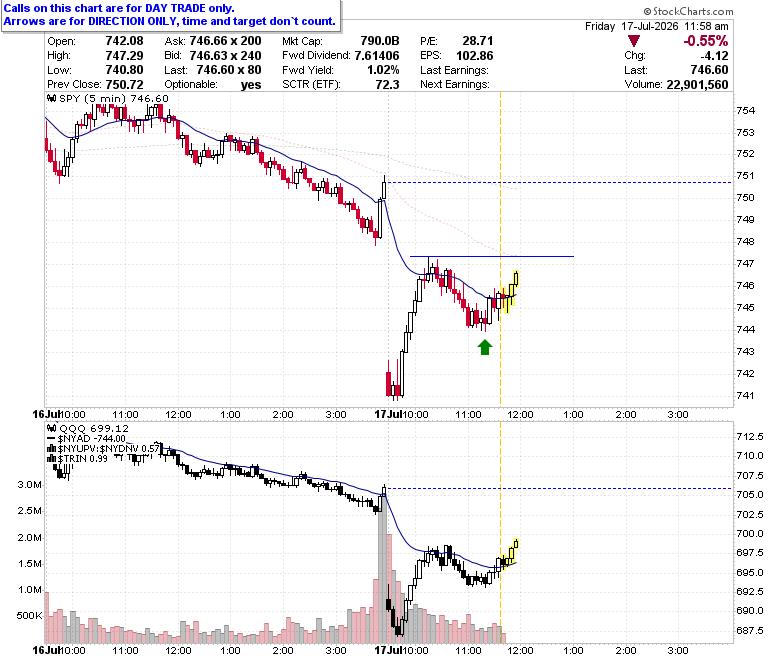Click the StockCharts.com copyright watermark
780x659 pixels.
688,11
